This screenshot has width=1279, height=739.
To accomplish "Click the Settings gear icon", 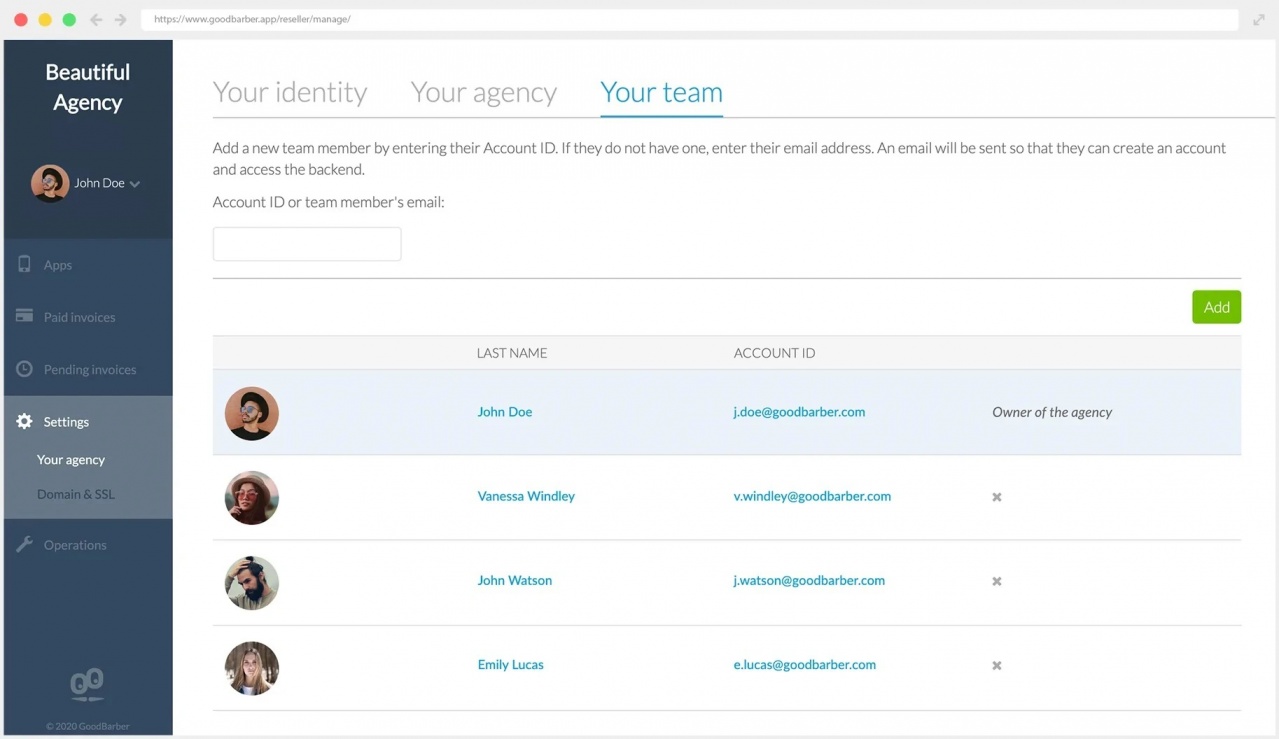I will (x=25, y=422).
